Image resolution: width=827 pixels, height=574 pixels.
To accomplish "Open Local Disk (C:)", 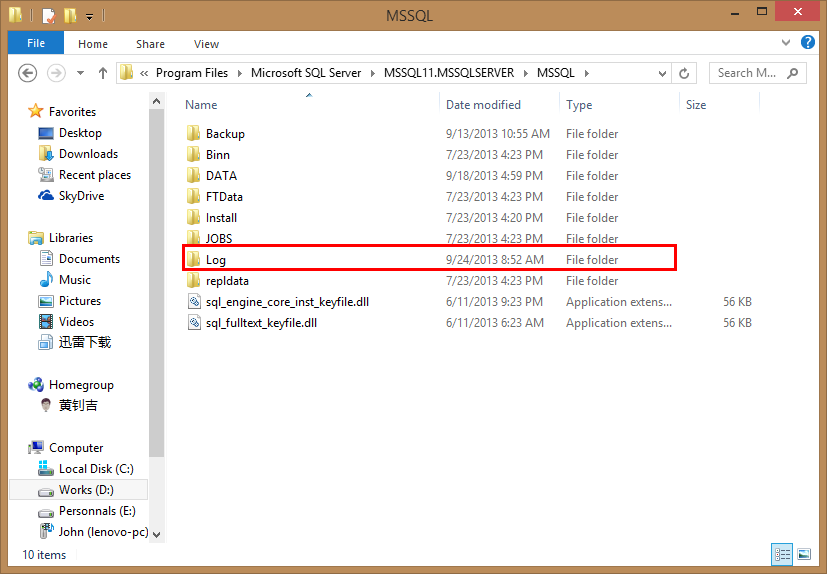I will (x=96, y=468).
